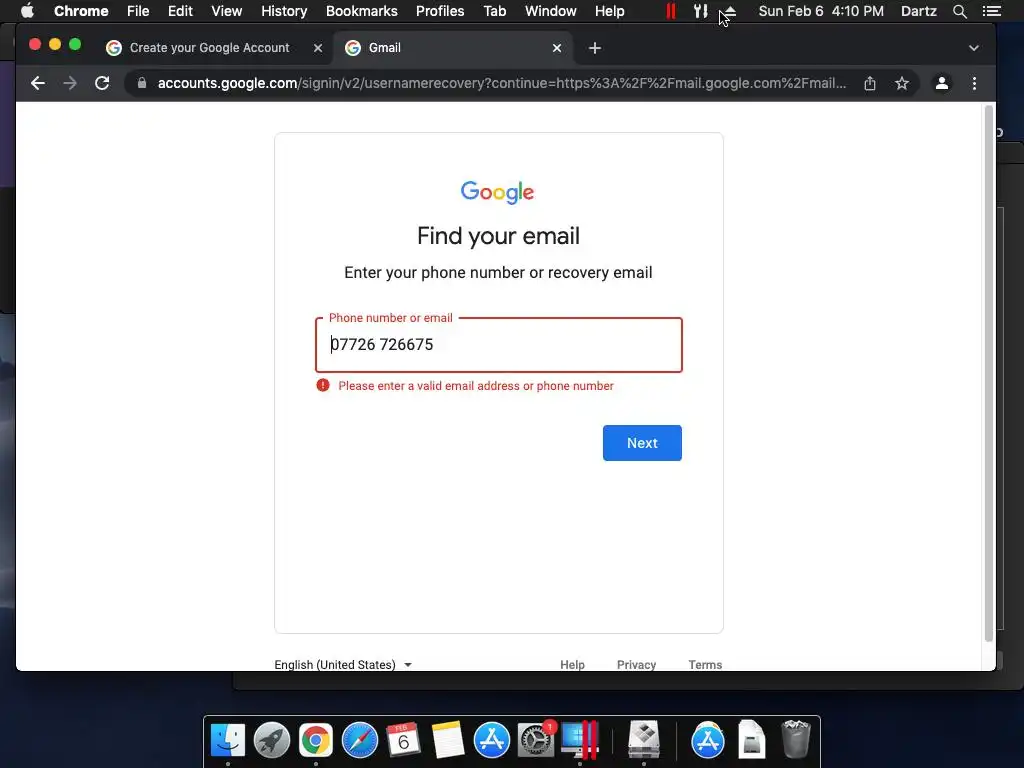This screenshot has width=1024, height=768.
Task: Bookmark this page with the star
Action: click(902, 83)
